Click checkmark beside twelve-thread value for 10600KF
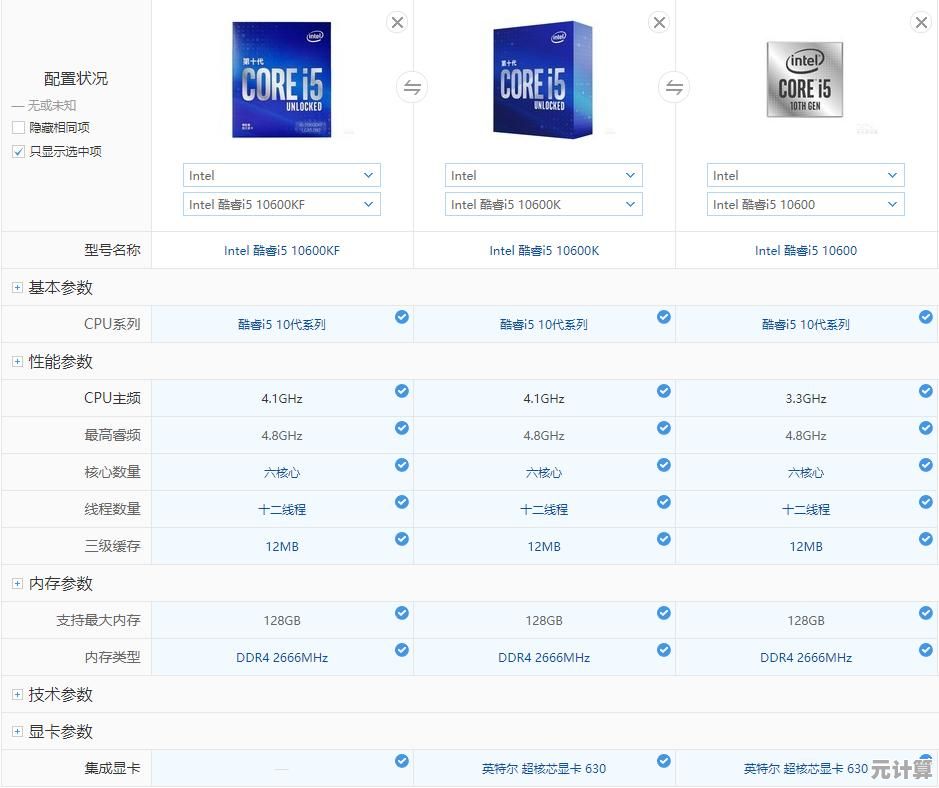The width and height of the screenshot is (939, 788). [x=402, y=502]
